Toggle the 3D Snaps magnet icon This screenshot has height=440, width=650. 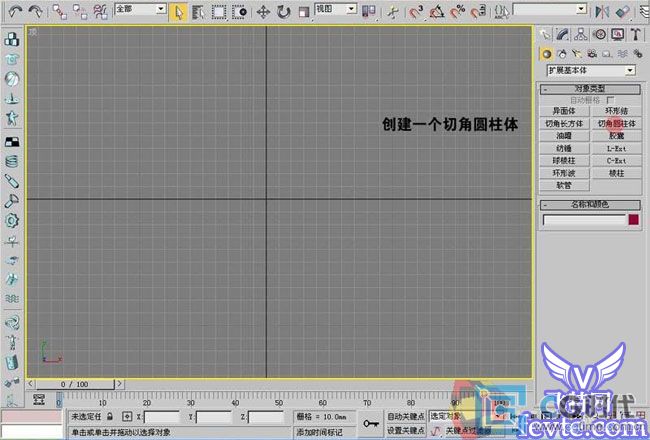pyautogui.click(x=416, y=12)
